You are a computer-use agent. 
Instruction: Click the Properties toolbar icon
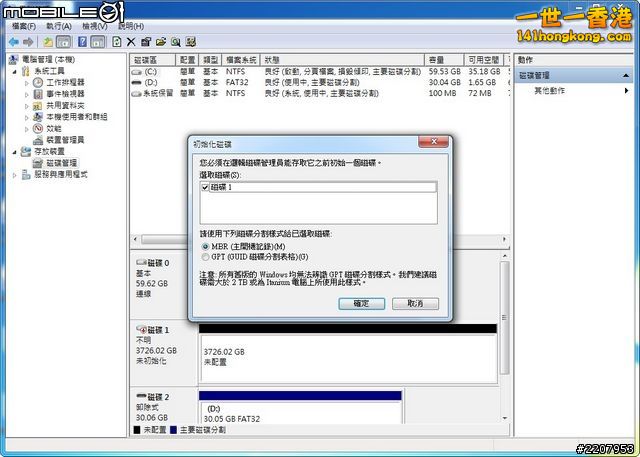tap(146, 42)
